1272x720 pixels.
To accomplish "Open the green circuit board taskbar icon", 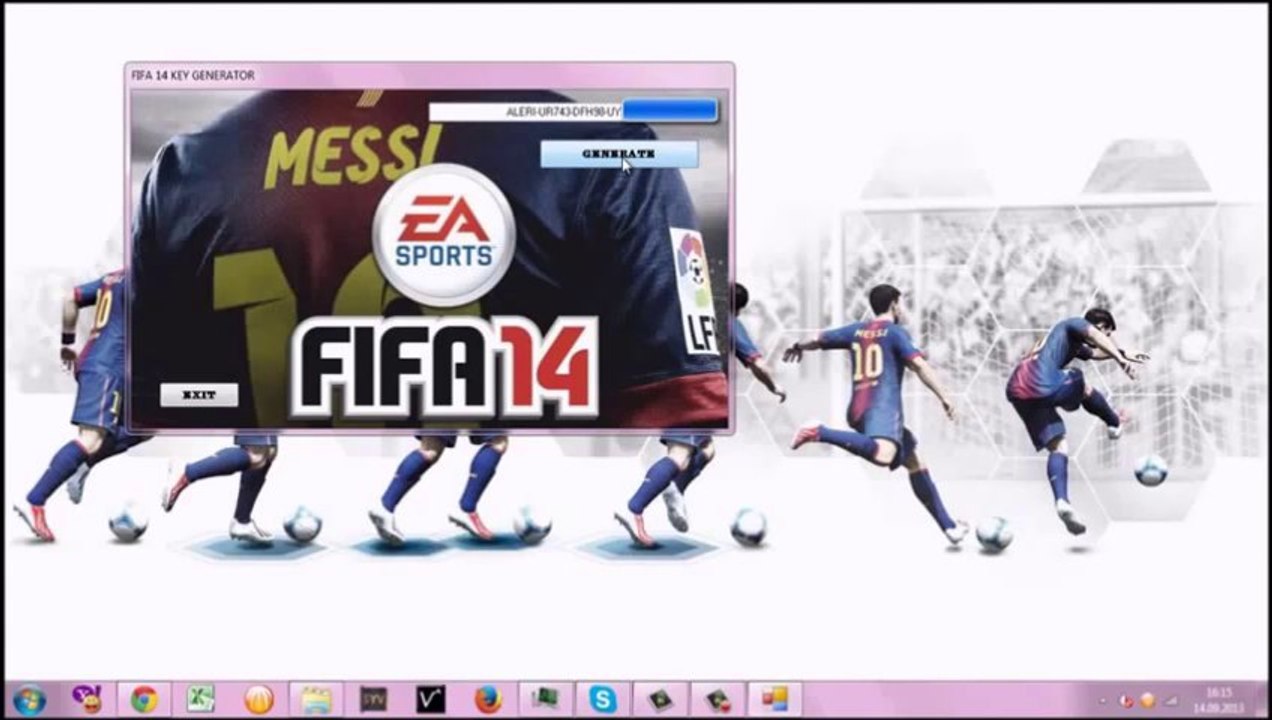I will 545,699.
